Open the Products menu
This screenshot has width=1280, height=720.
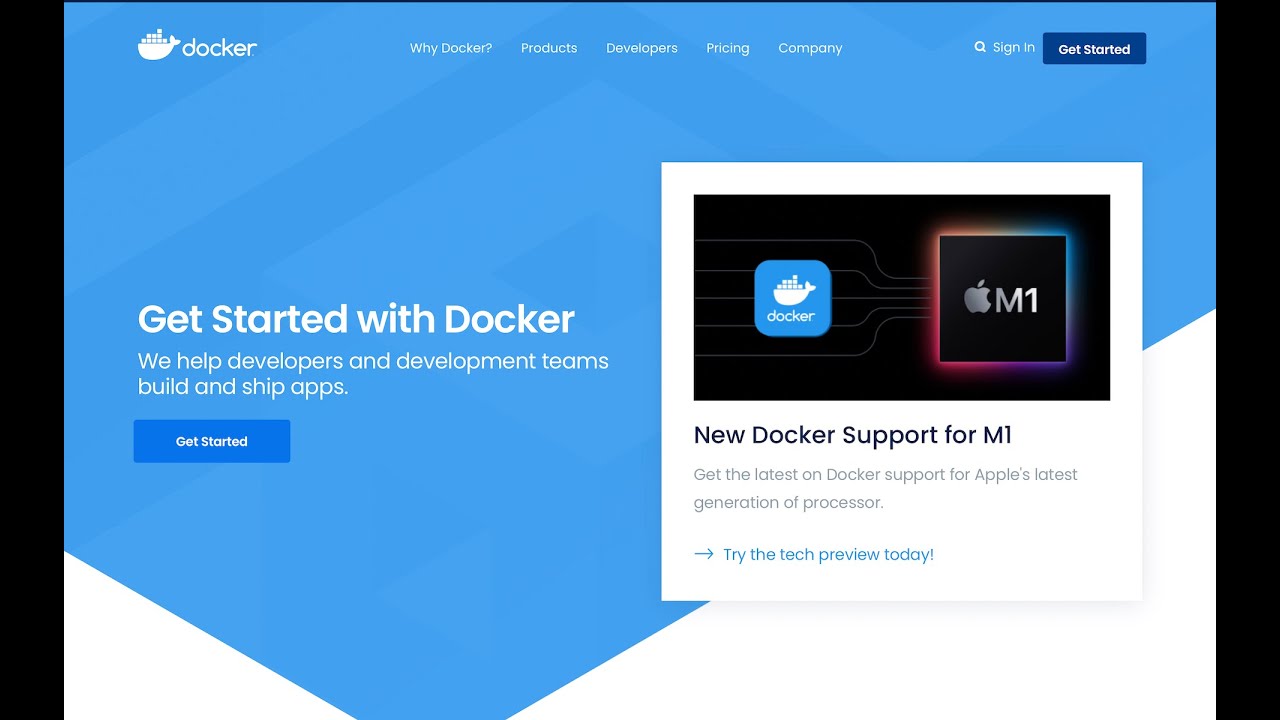tap(549, 48)
